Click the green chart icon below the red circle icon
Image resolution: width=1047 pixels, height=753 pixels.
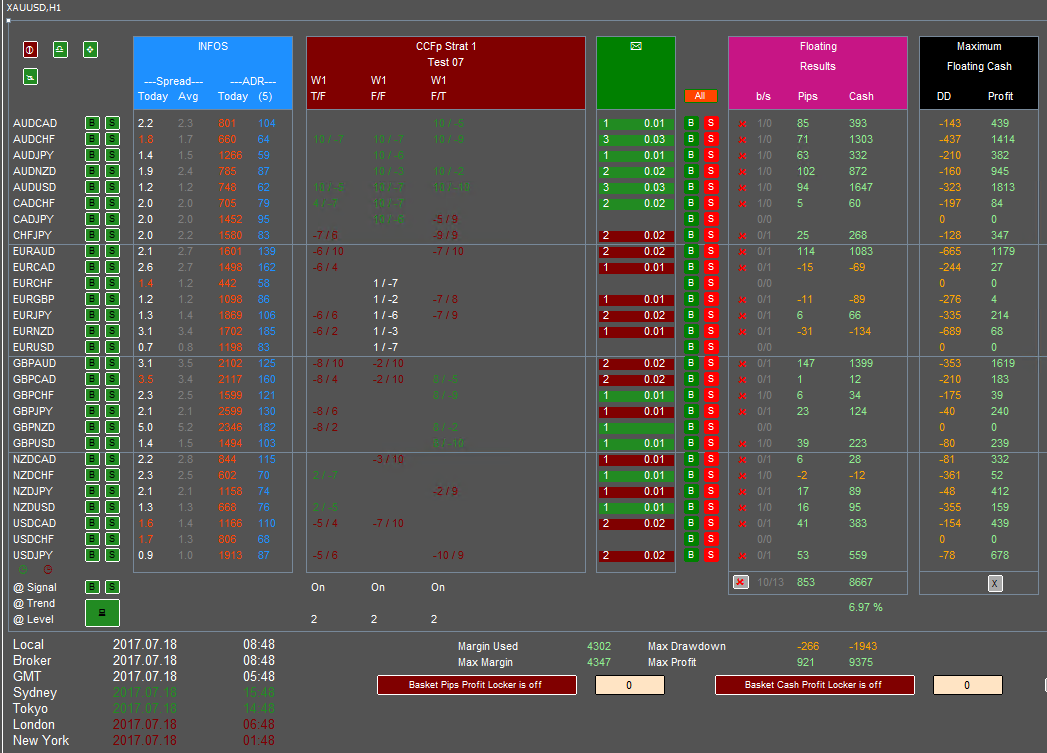pyautogui.click(x=30, y=77)
